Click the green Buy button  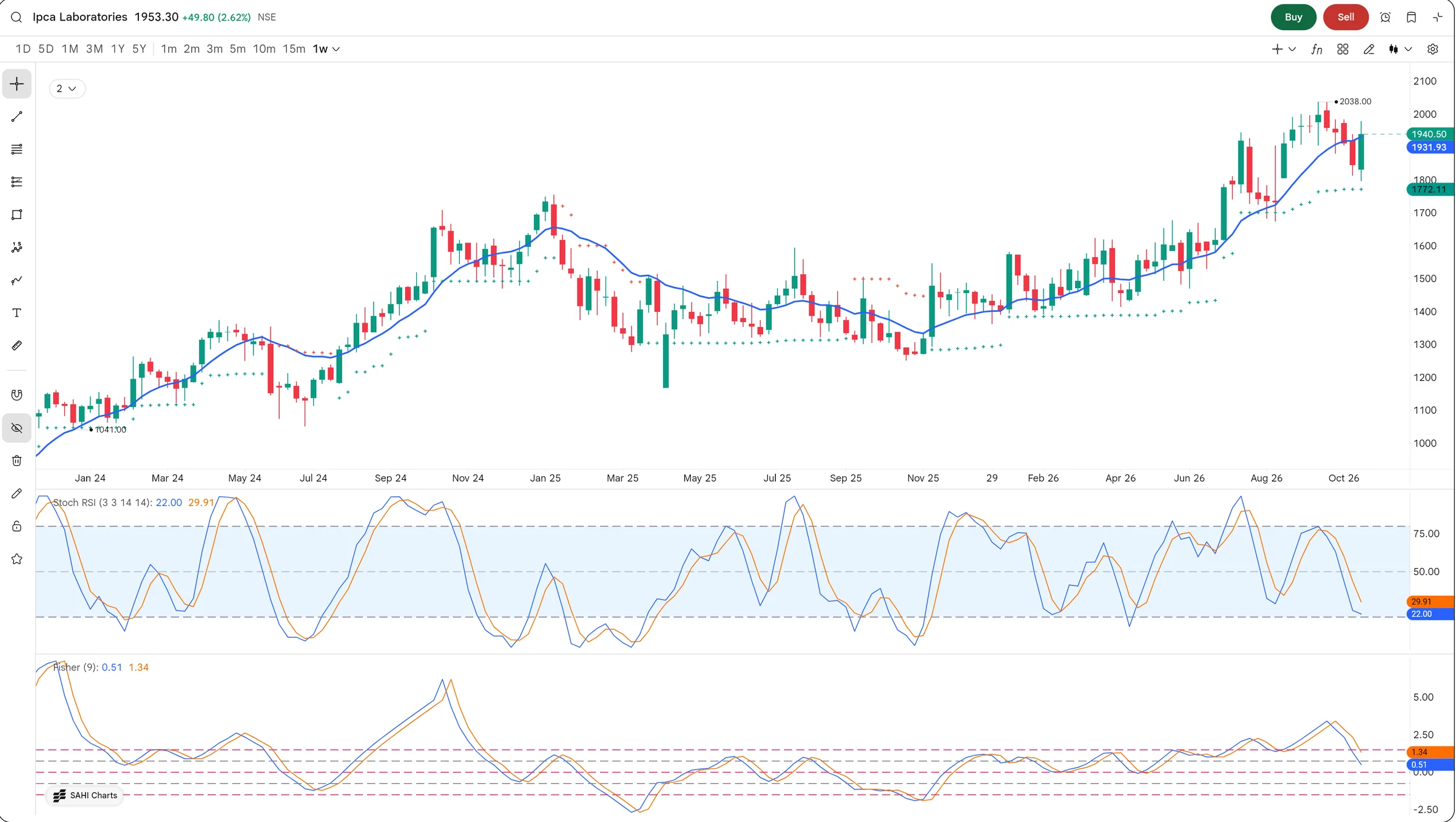[x=1293, y=17]
